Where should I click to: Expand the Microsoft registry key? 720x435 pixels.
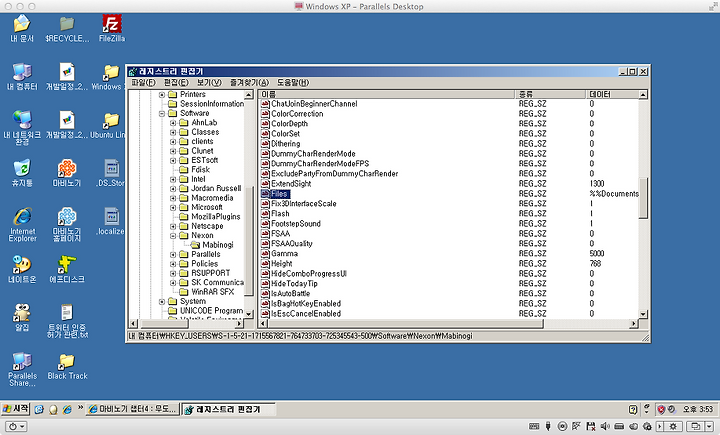click(x=173, y=208)
